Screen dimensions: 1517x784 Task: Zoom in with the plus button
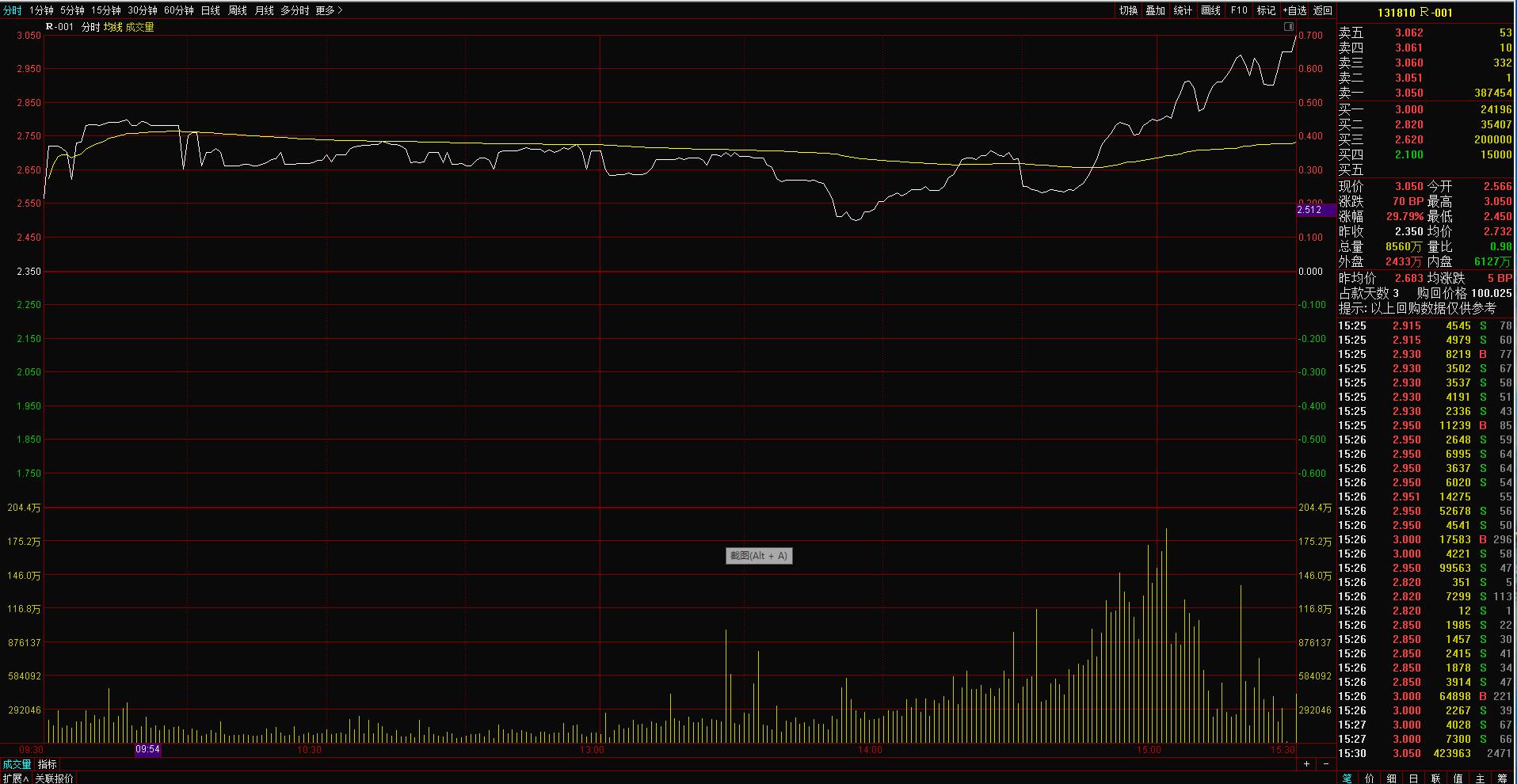[x=1306, y=764]
